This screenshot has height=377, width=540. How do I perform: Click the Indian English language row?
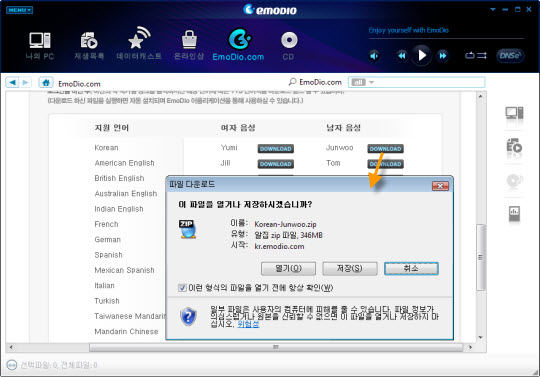click(x=119, y=209)
